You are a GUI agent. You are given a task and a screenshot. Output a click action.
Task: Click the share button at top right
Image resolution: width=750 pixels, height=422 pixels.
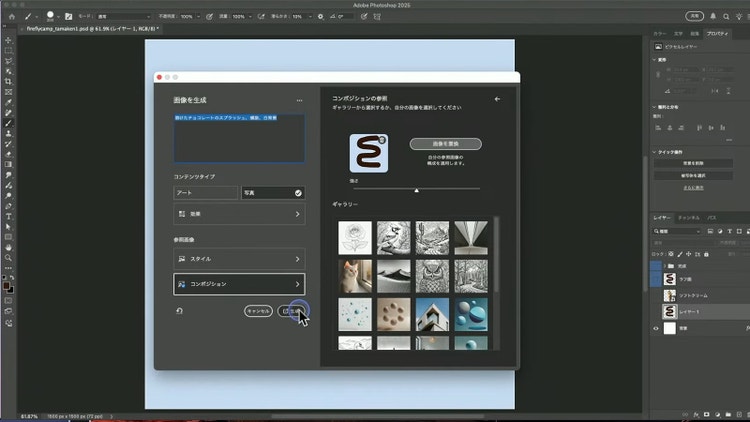pos(695,16)
